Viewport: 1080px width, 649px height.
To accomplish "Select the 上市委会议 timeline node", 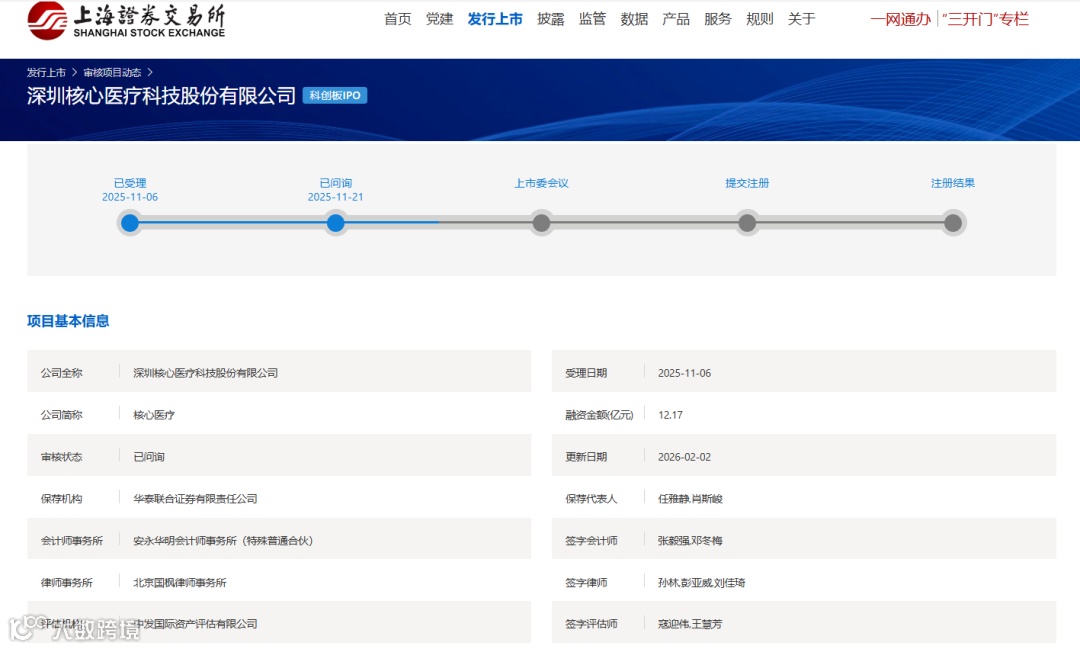I will (541, 223).
